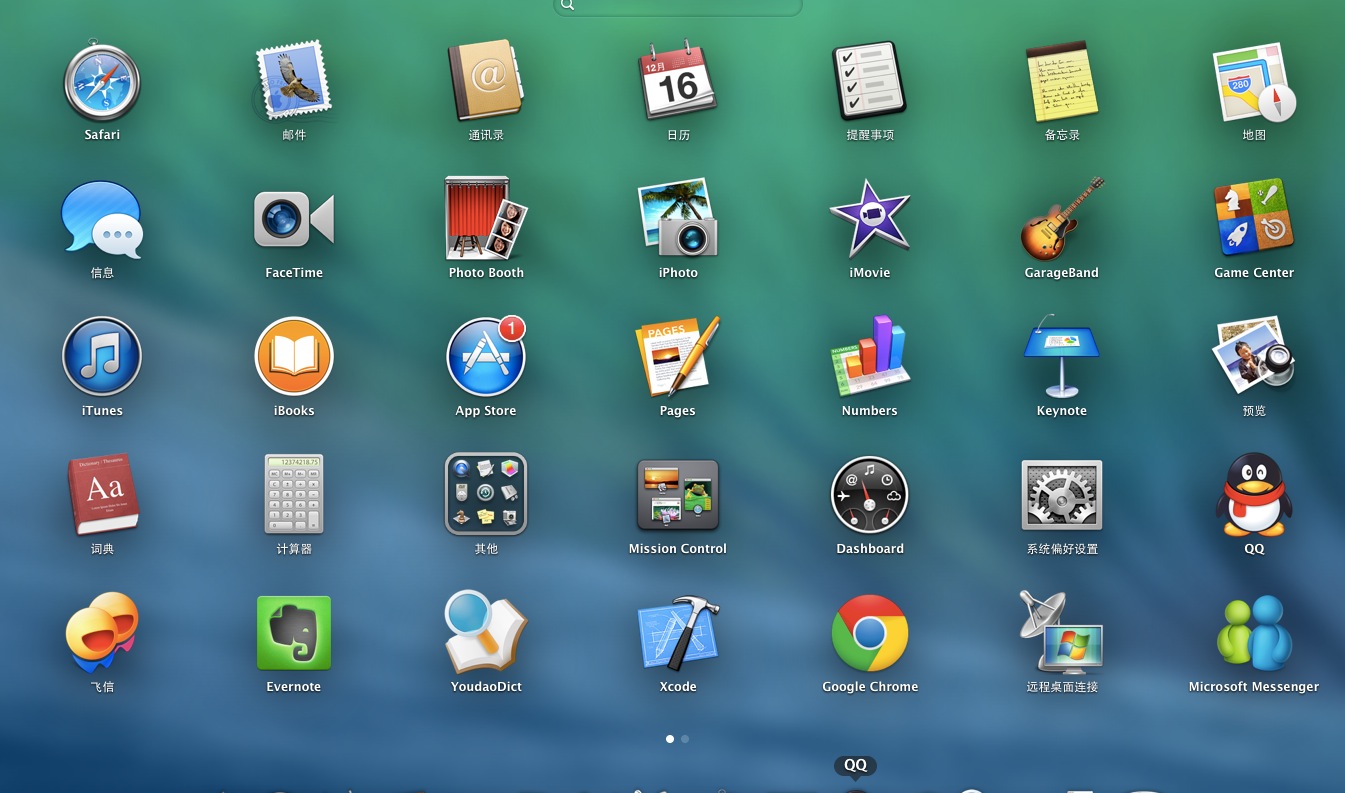Open 通讯录 contacts app

tap(485, 81)
